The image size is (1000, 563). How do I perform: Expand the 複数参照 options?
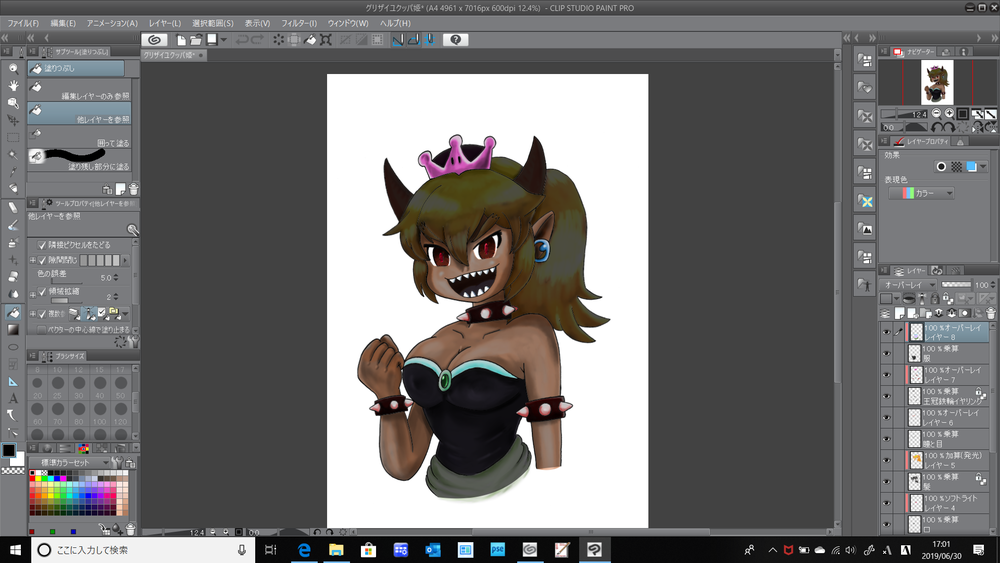tap(33, 314)
